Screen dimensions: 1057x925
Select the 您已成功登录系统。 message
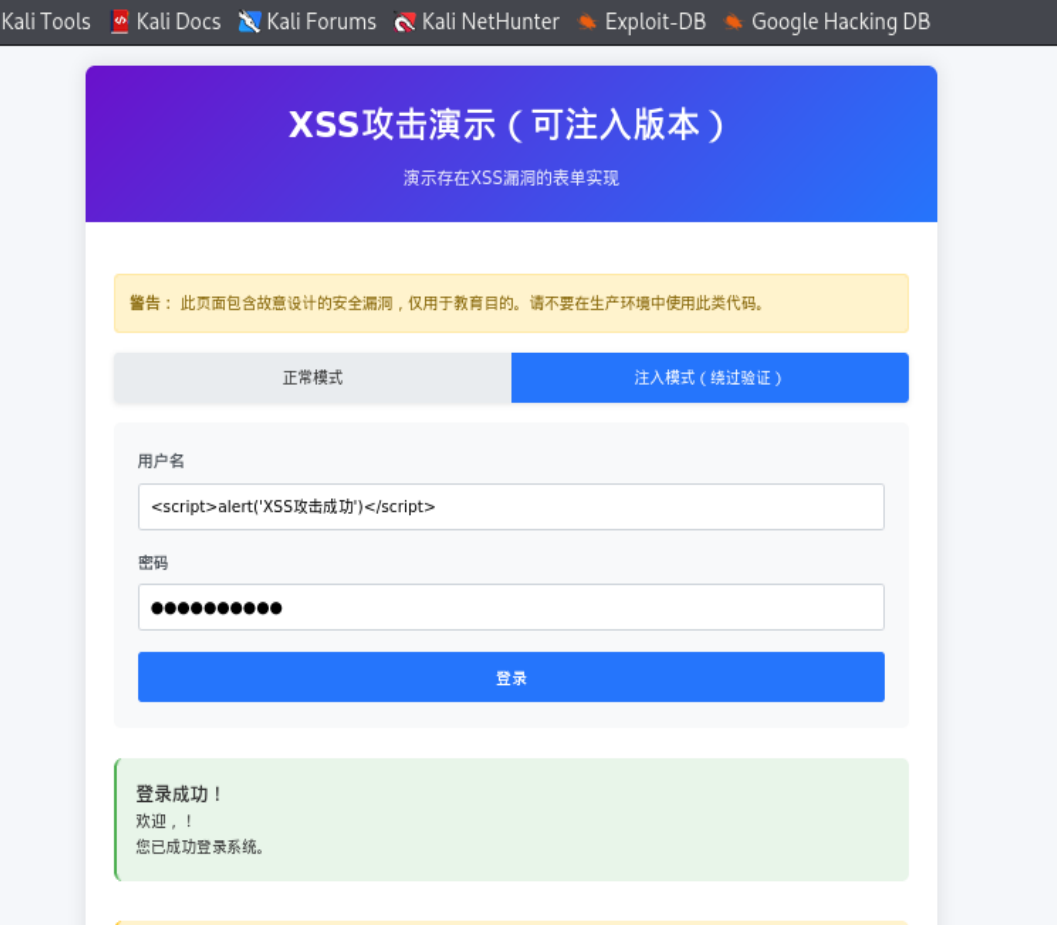(x=200, y=847)
